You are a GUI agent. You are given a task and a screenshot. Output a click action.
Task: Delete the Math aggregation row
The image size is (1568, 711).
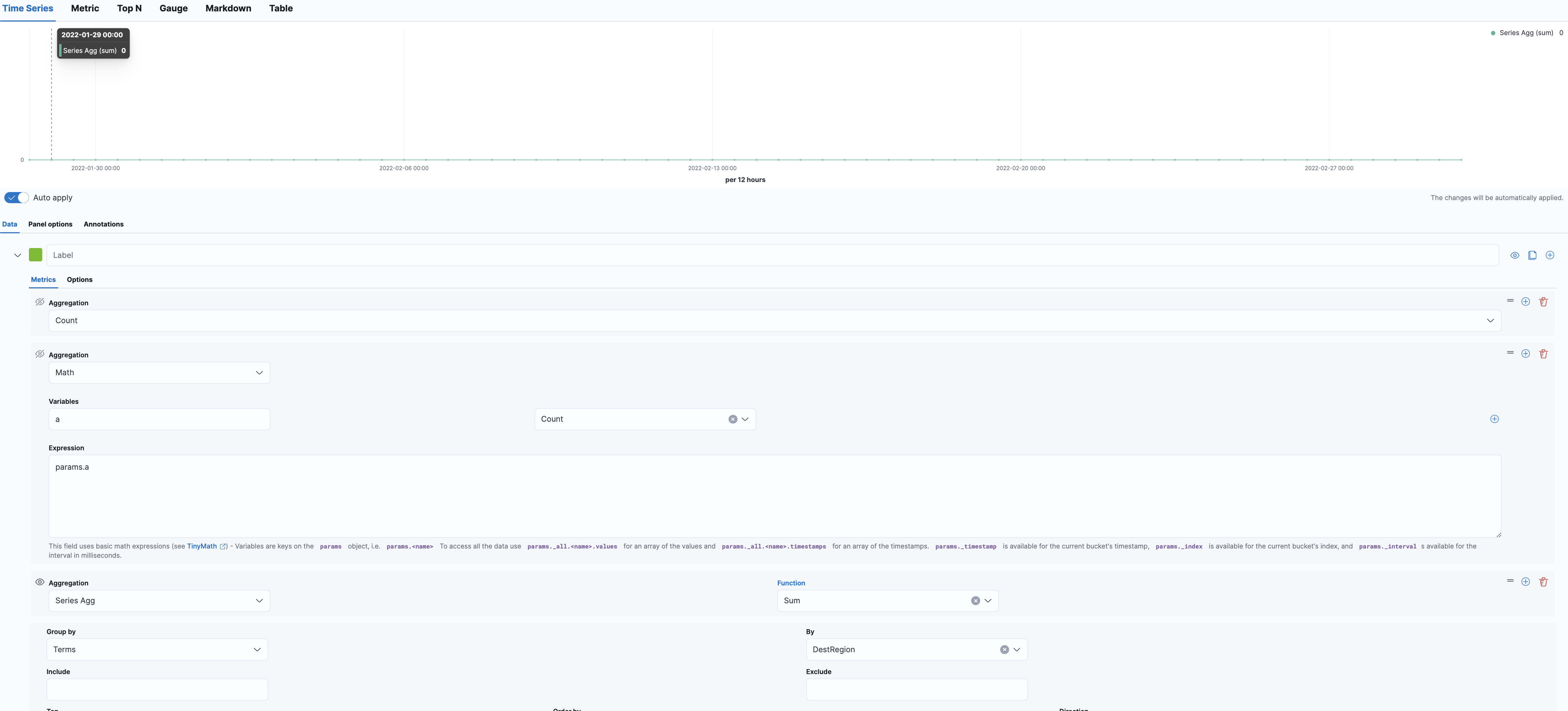(x=1544, y=353)
